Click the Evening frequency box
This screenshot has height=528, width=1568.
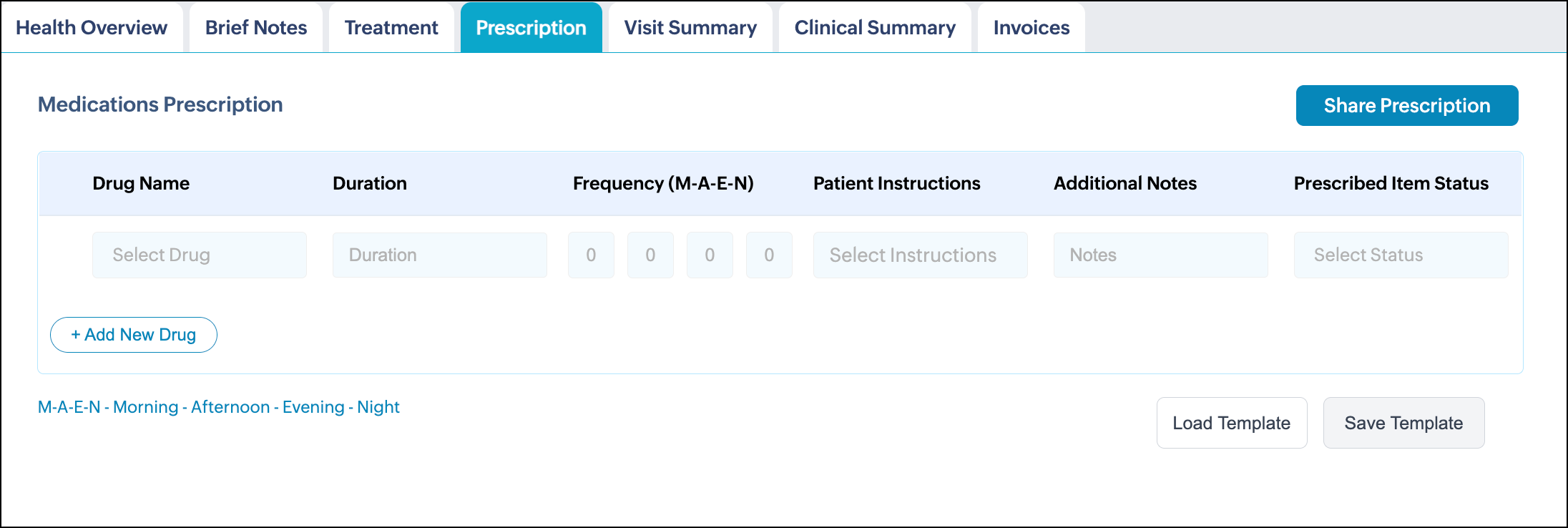(710, 255)
